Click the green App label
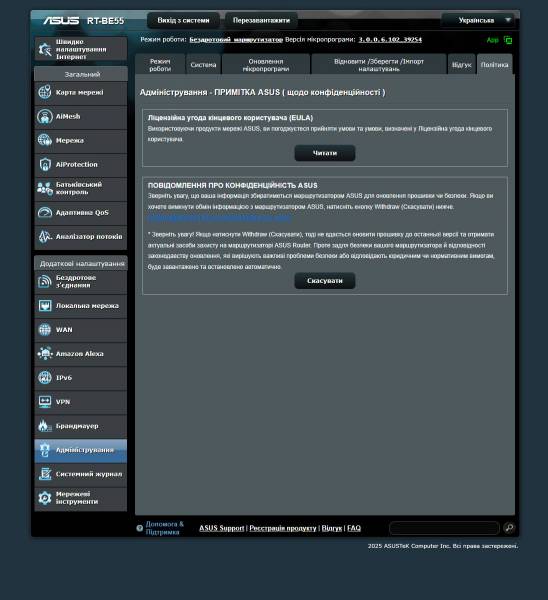Screen dimensions: 548x600 coord(493,40)
